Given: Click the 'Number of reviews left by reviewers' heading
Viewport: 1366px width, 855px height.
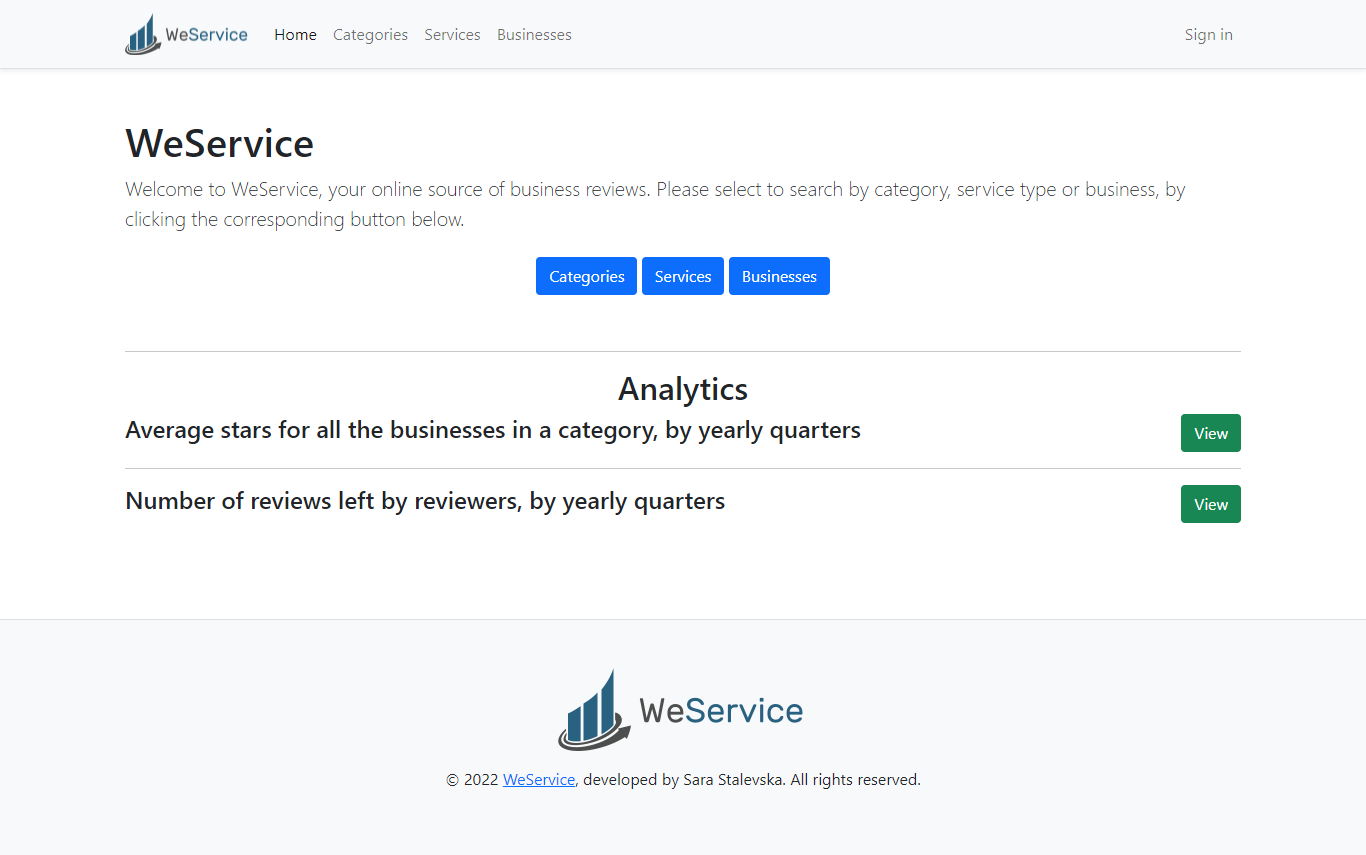Looking at the screenshot, I should click(x=425, y=501).
